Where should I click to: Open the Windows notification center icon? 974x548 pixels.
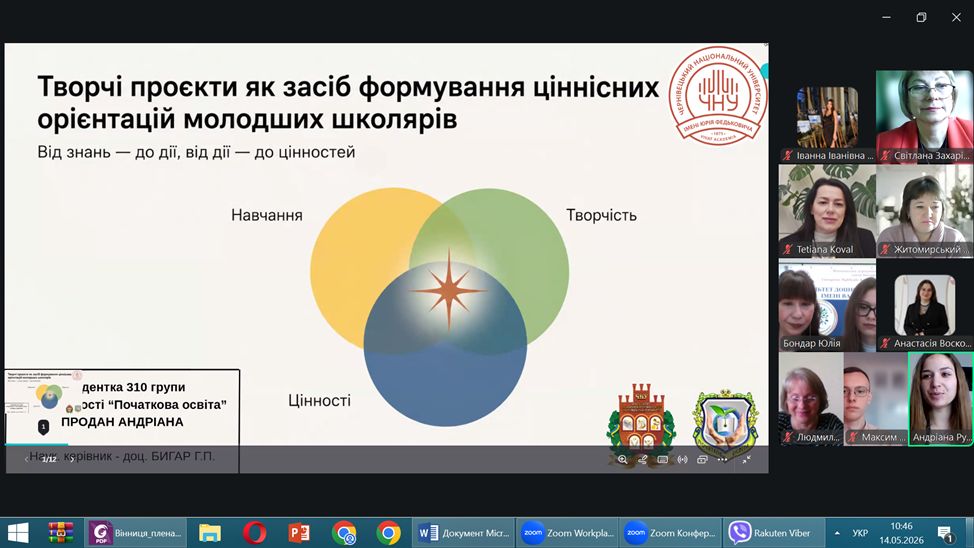945,533
